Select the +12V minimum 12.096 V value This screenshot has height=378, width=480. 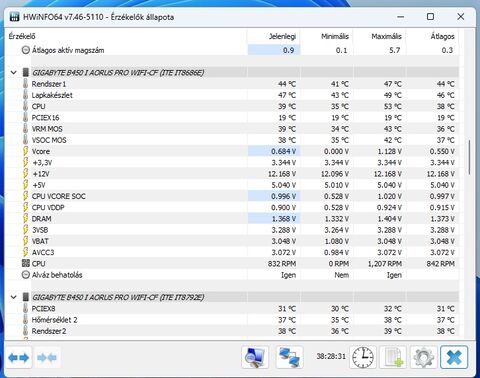click(335, 174)
